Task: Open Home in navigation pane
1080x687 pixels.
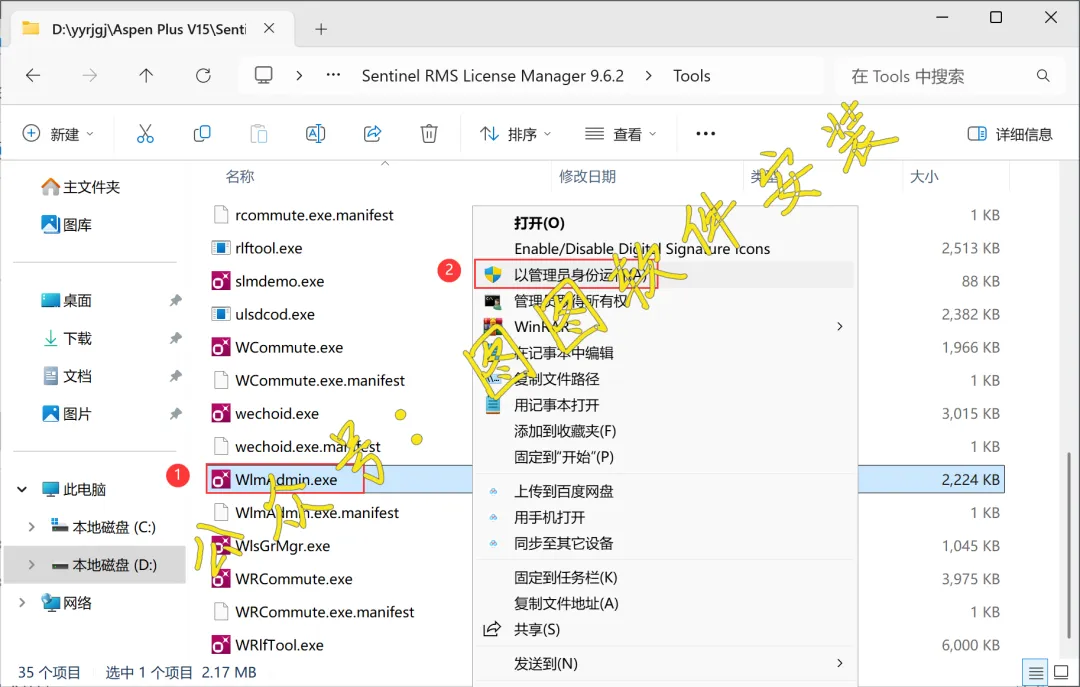Action: click(x=81, y=187)
